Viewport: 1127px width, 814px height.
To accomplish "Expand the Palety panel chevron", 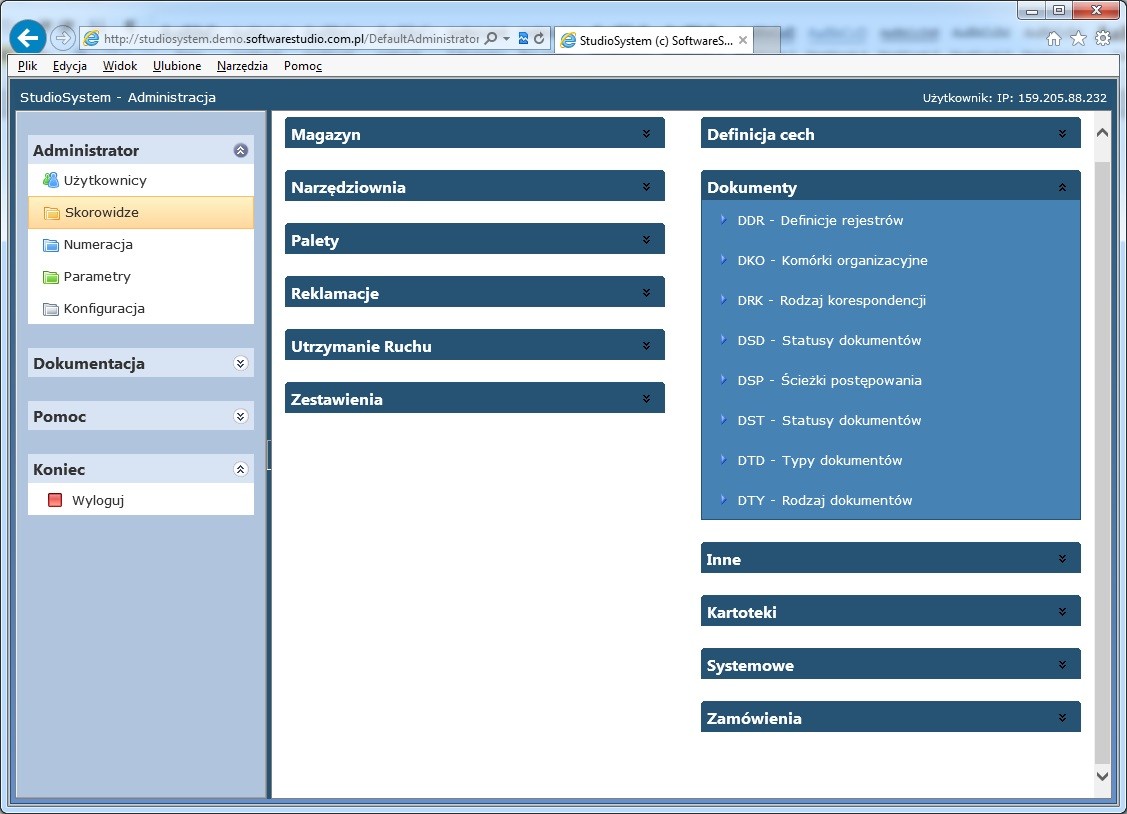I will [646, 240].
